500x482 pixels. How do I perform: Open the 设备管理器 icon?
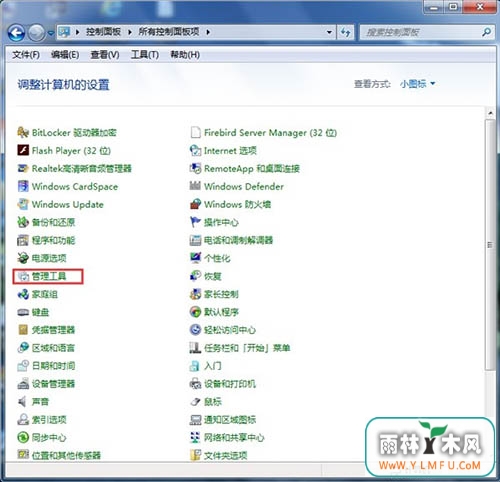pyautogui.click(x=23, y=384)
